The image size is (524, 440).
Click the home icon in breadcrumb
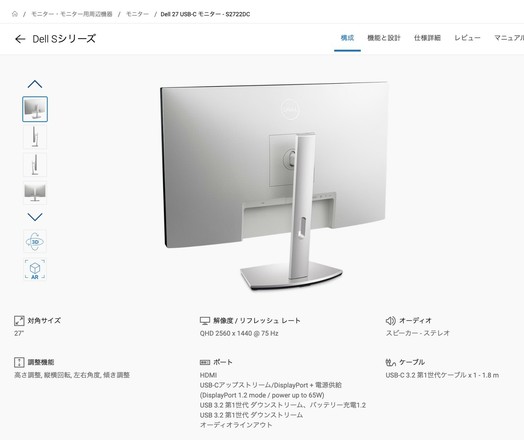click(15, 14)
